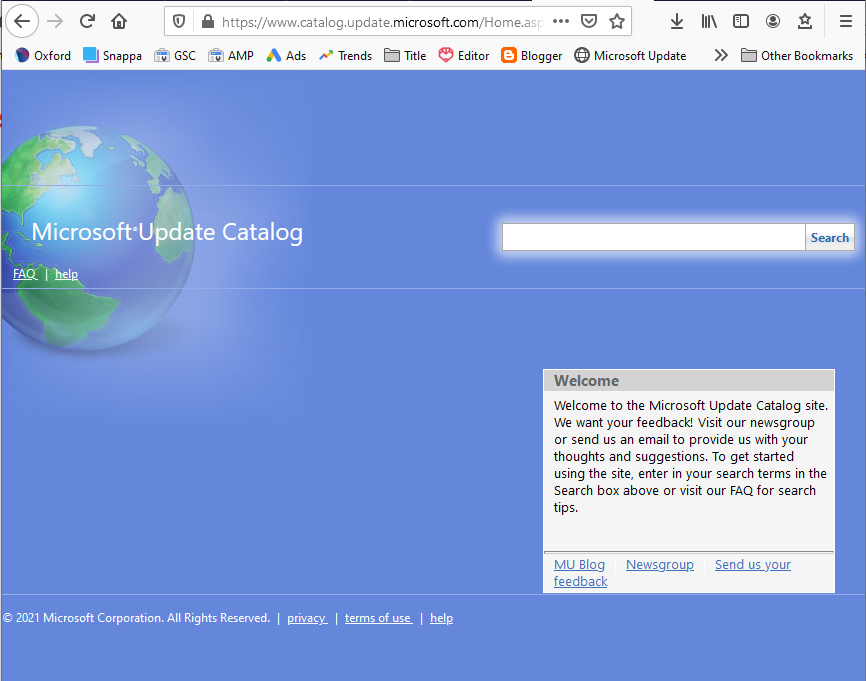Go back using the browser back arrow
This screenshot has height=681, width=866.
pyautogui.click(x=22, y=22)
